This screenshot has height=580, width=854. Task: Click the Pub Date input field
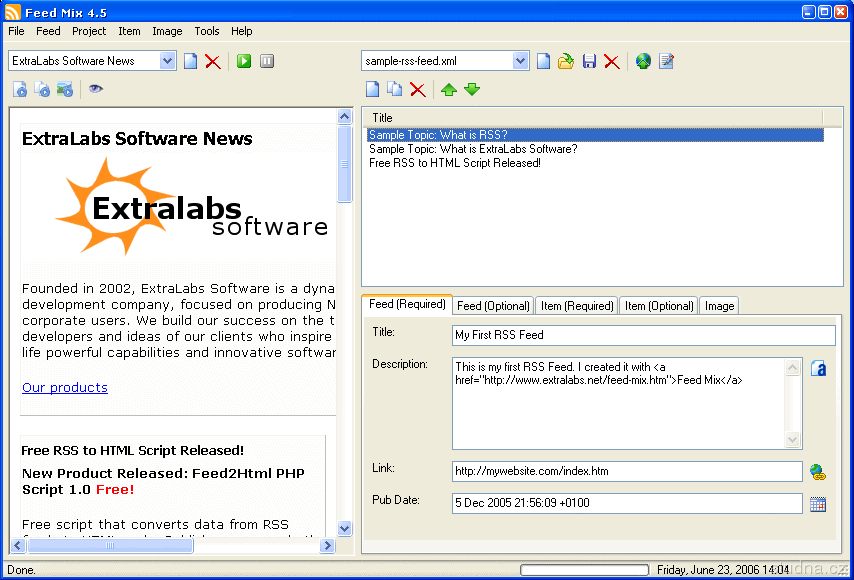[x=627, y=503]
